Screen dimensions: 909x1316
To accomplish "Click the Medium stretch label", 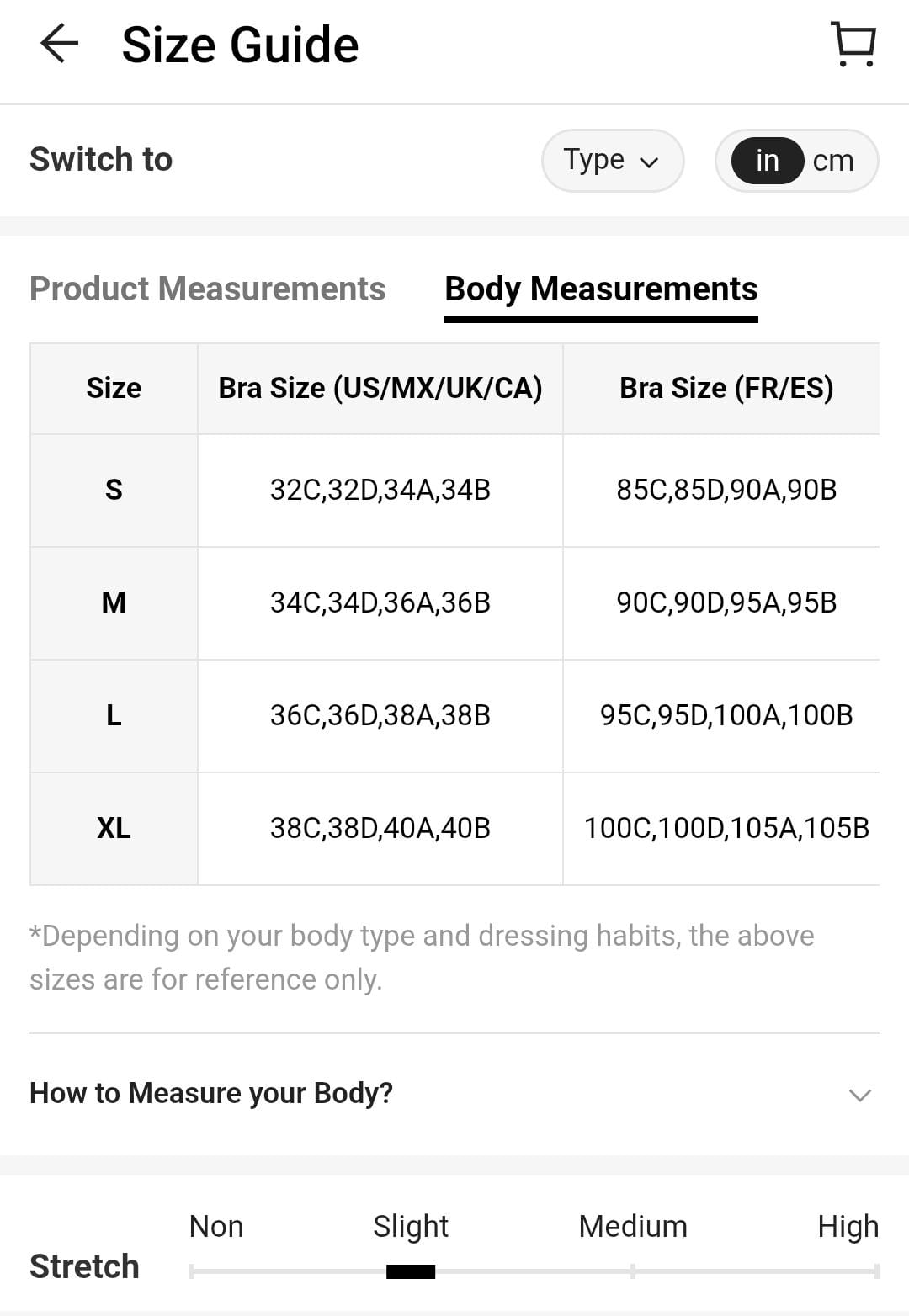I will pos(633,1226).
